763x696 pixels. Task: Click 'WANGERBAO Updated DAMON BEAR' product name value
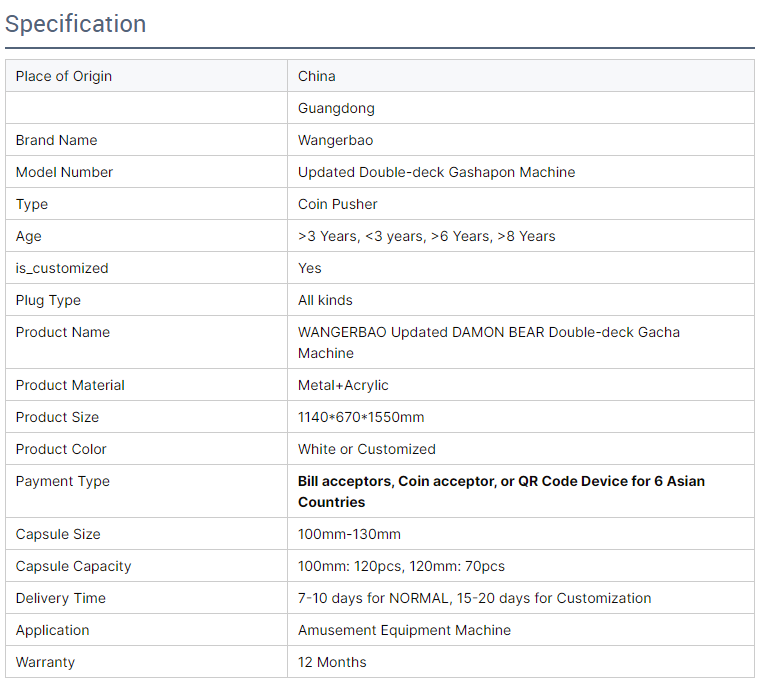click(x=489, y=343)
